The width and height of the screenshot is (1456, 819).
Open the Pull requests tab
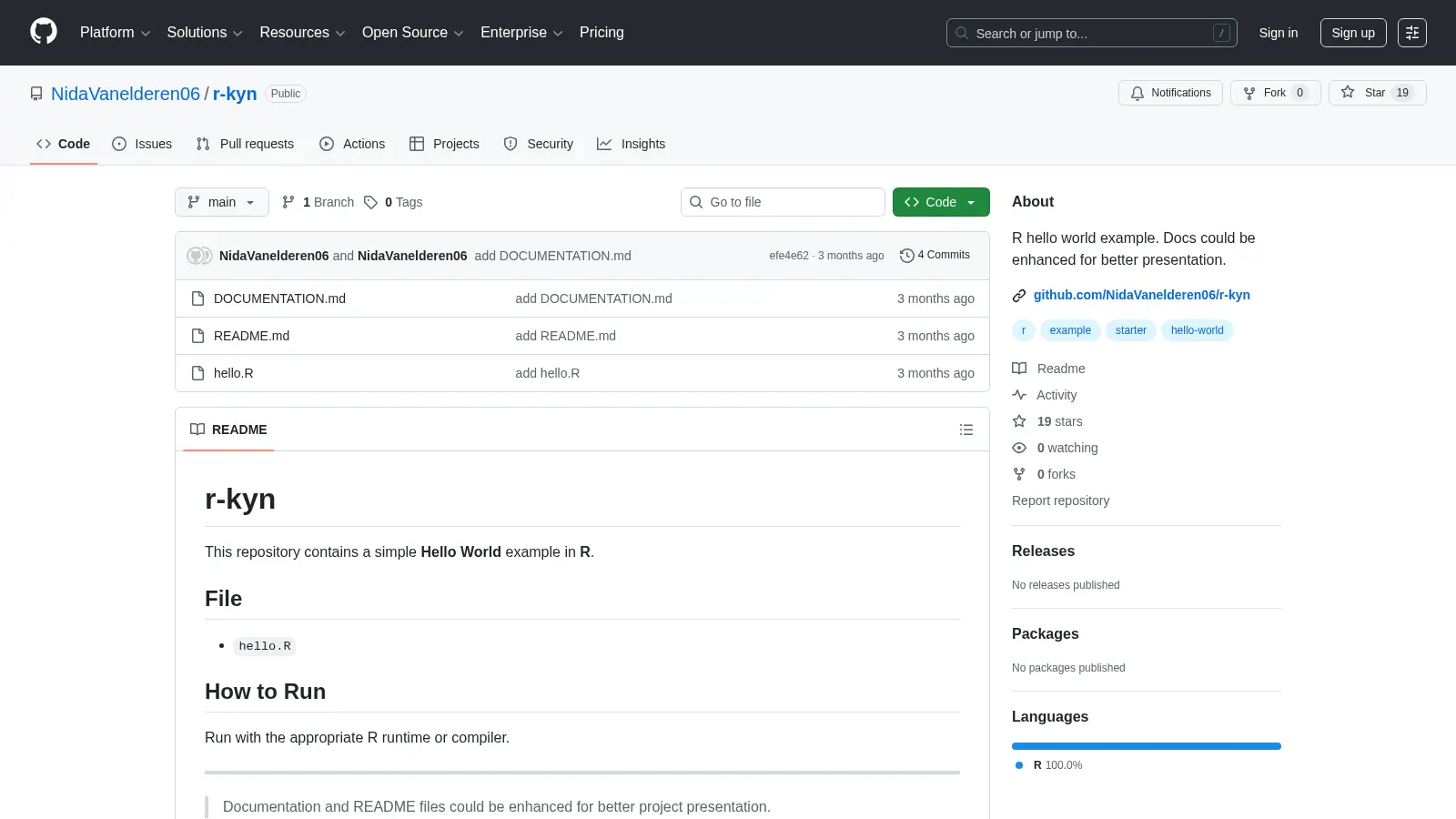[245, 144]
